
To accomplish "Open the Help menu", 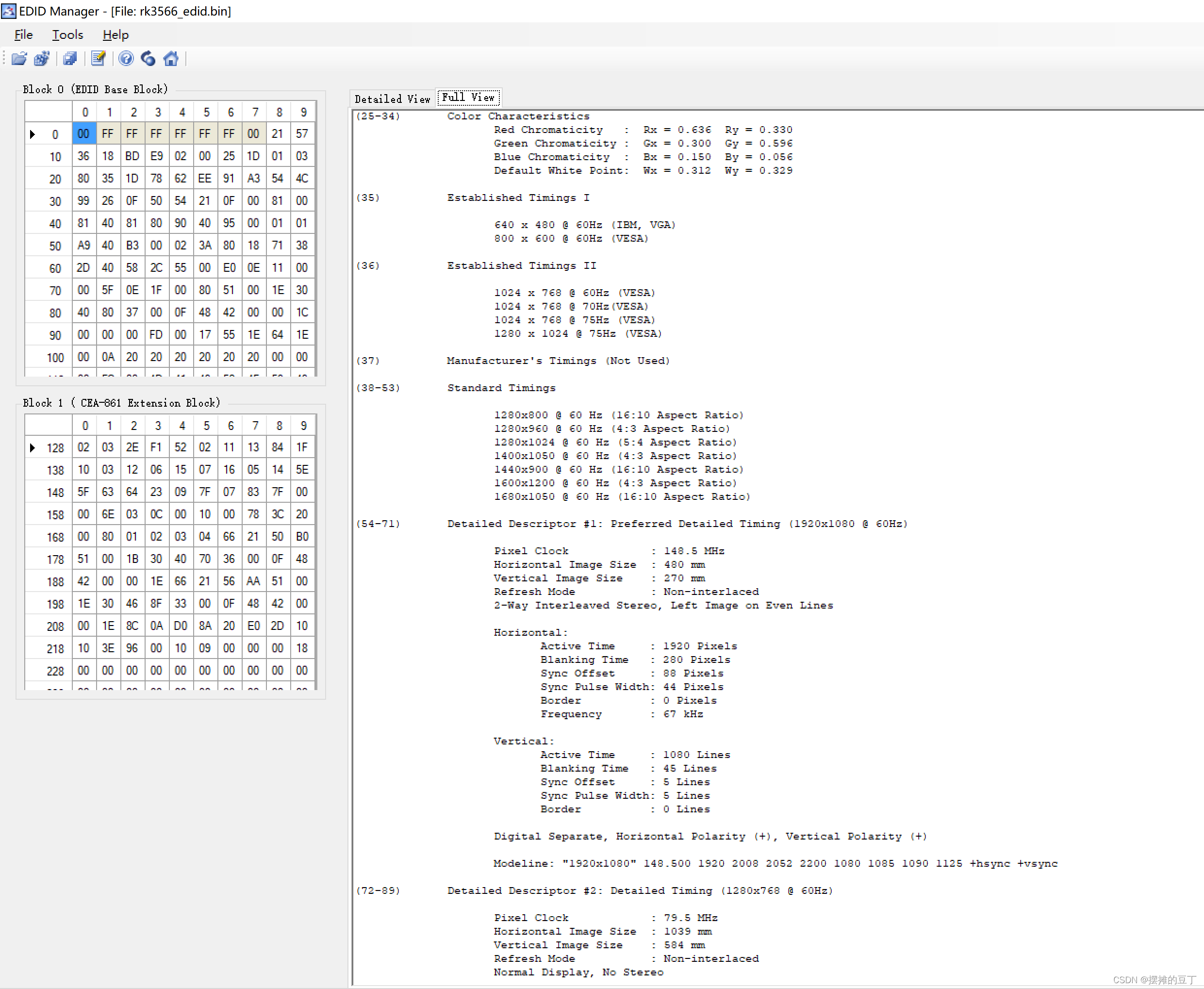I will click(115, 35).
